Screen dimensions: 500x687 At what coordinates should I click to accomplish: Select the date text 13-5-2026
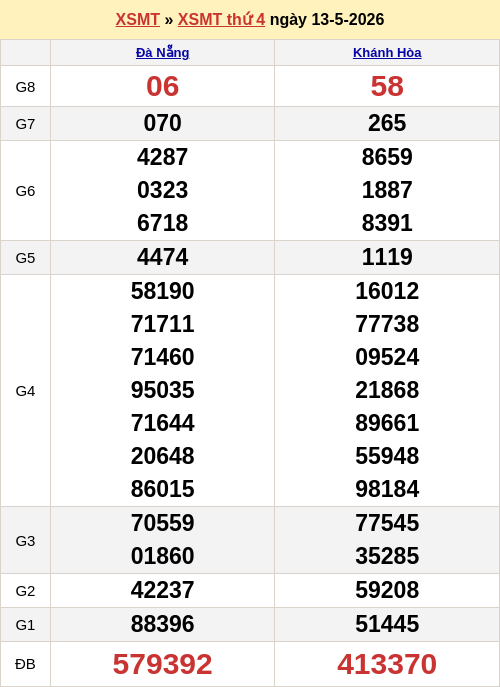348,20
